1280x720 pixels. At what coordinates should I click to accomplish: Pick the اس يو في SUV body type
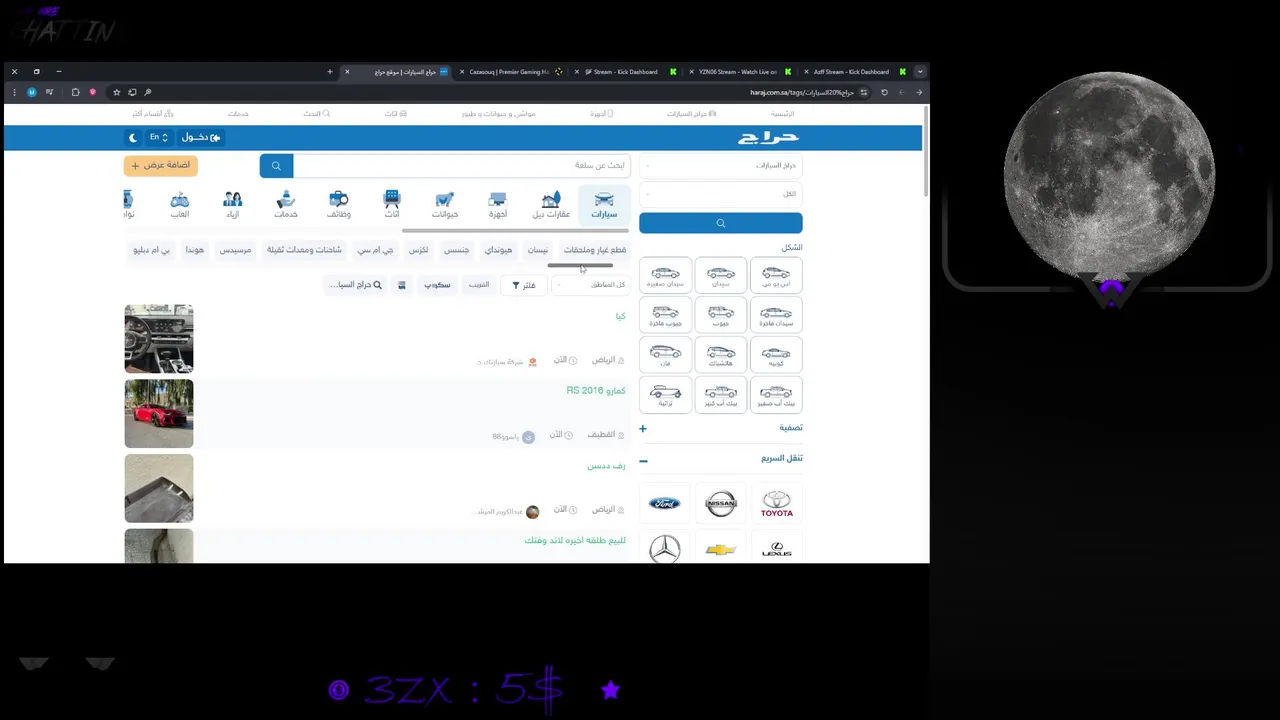(x=776, y=275)
